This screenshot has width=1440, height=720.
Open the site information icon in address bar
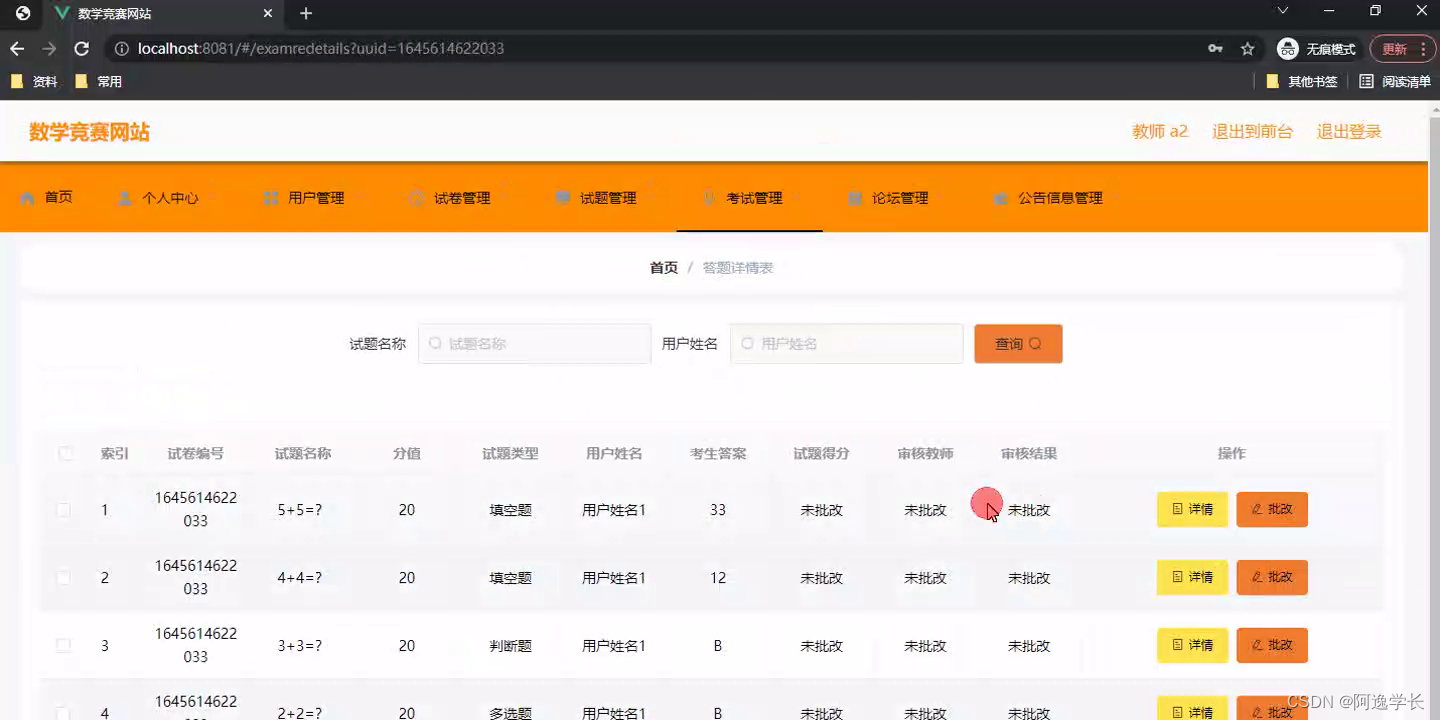coord(122,49)
